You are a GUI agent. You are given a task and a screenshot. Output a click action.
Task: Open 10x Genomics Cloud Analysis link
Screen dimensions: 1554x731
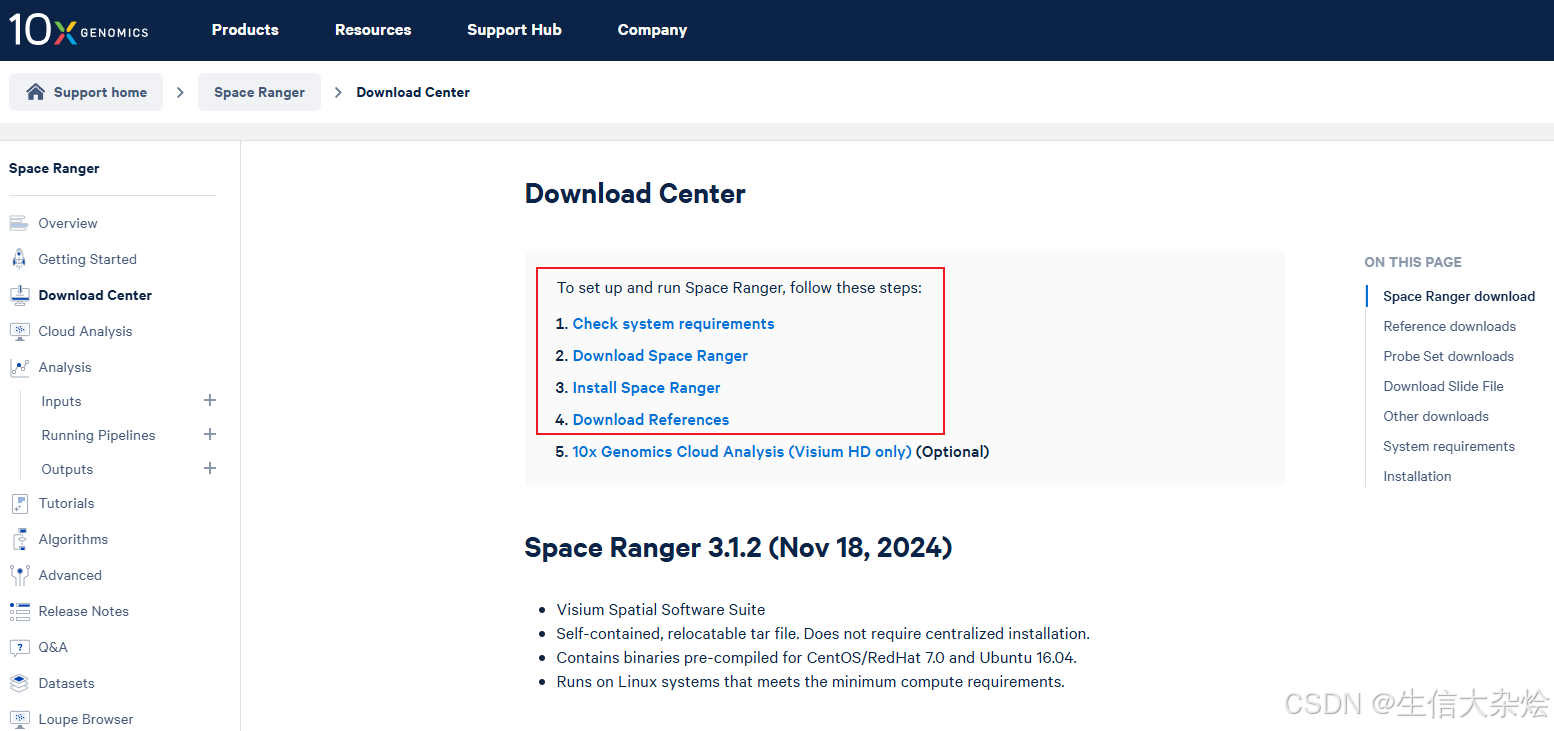click(x=742, y=452)
